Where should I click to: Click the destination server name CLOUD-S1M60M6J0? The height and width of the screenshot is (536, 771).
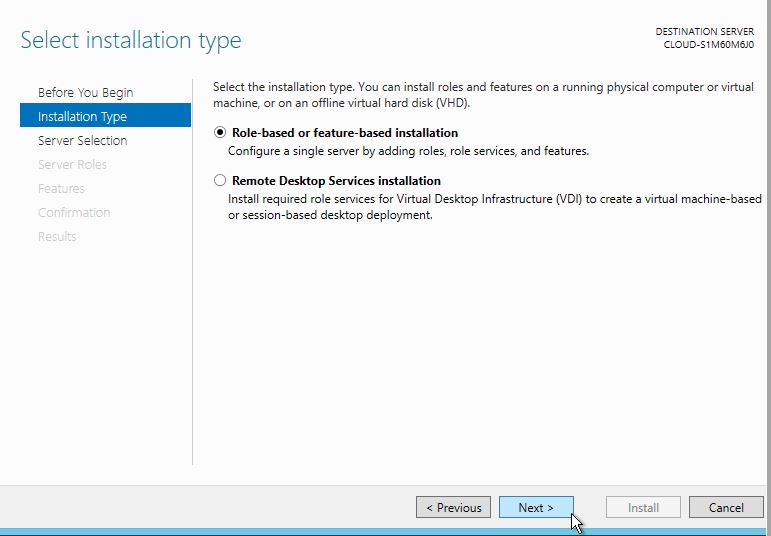(709, 45)
